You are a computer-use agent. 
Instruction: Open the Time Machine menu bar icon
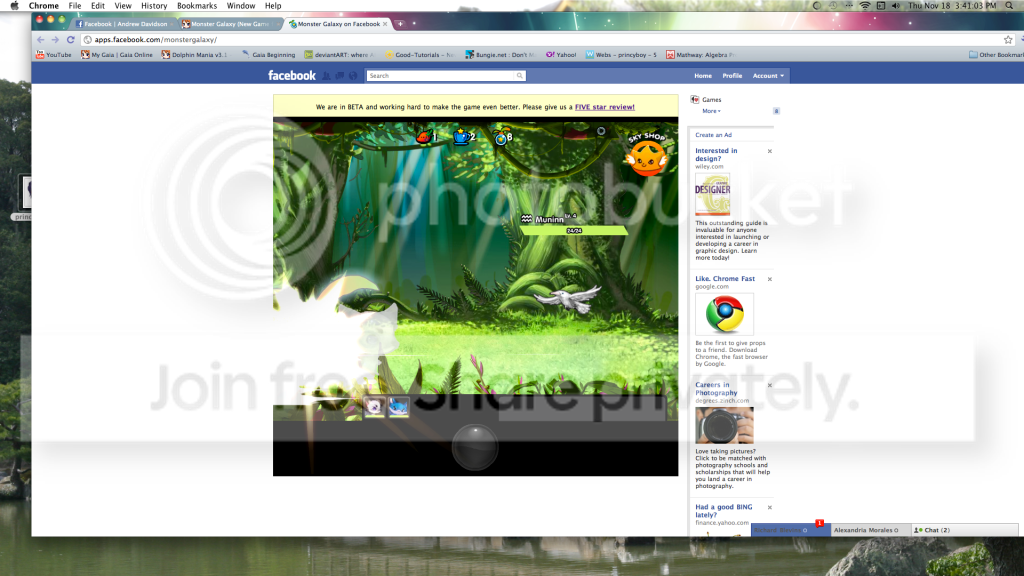(833, 6)
